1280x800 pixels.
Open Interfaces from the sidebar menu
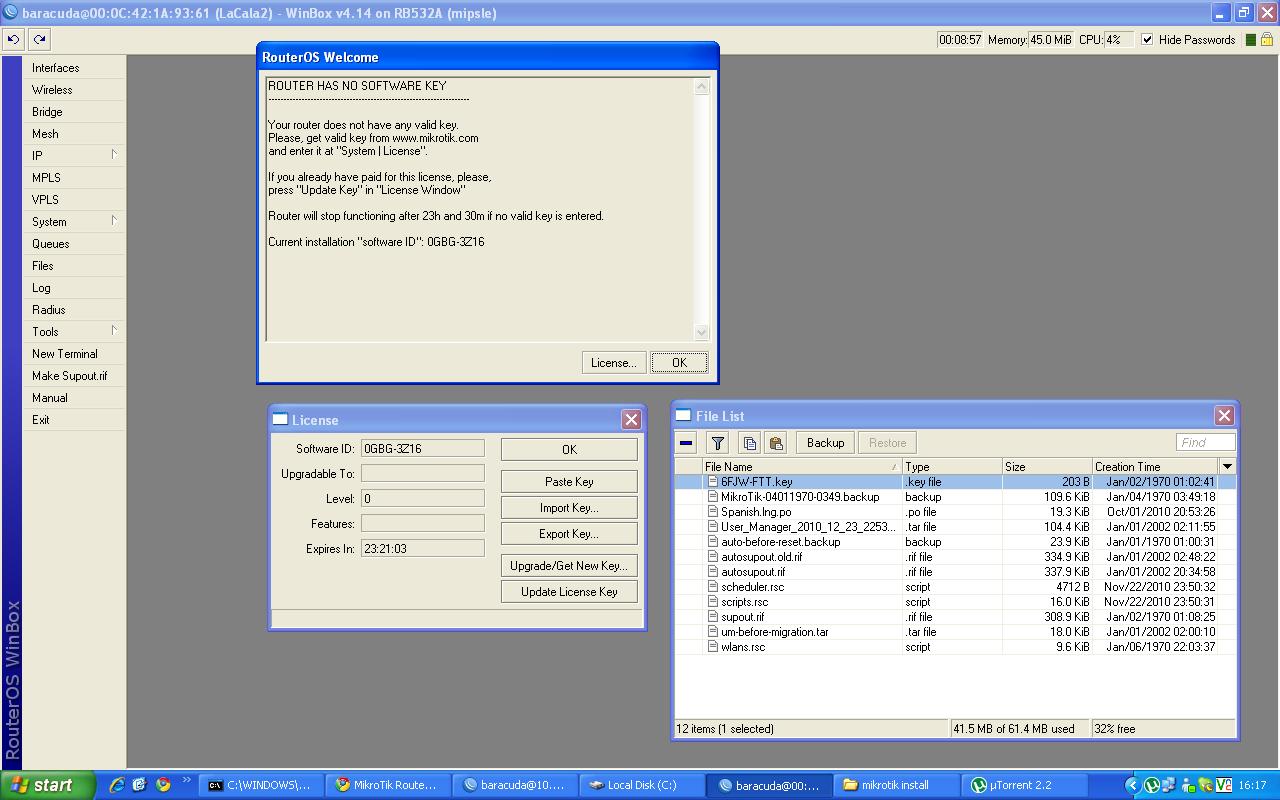point(74,67)
